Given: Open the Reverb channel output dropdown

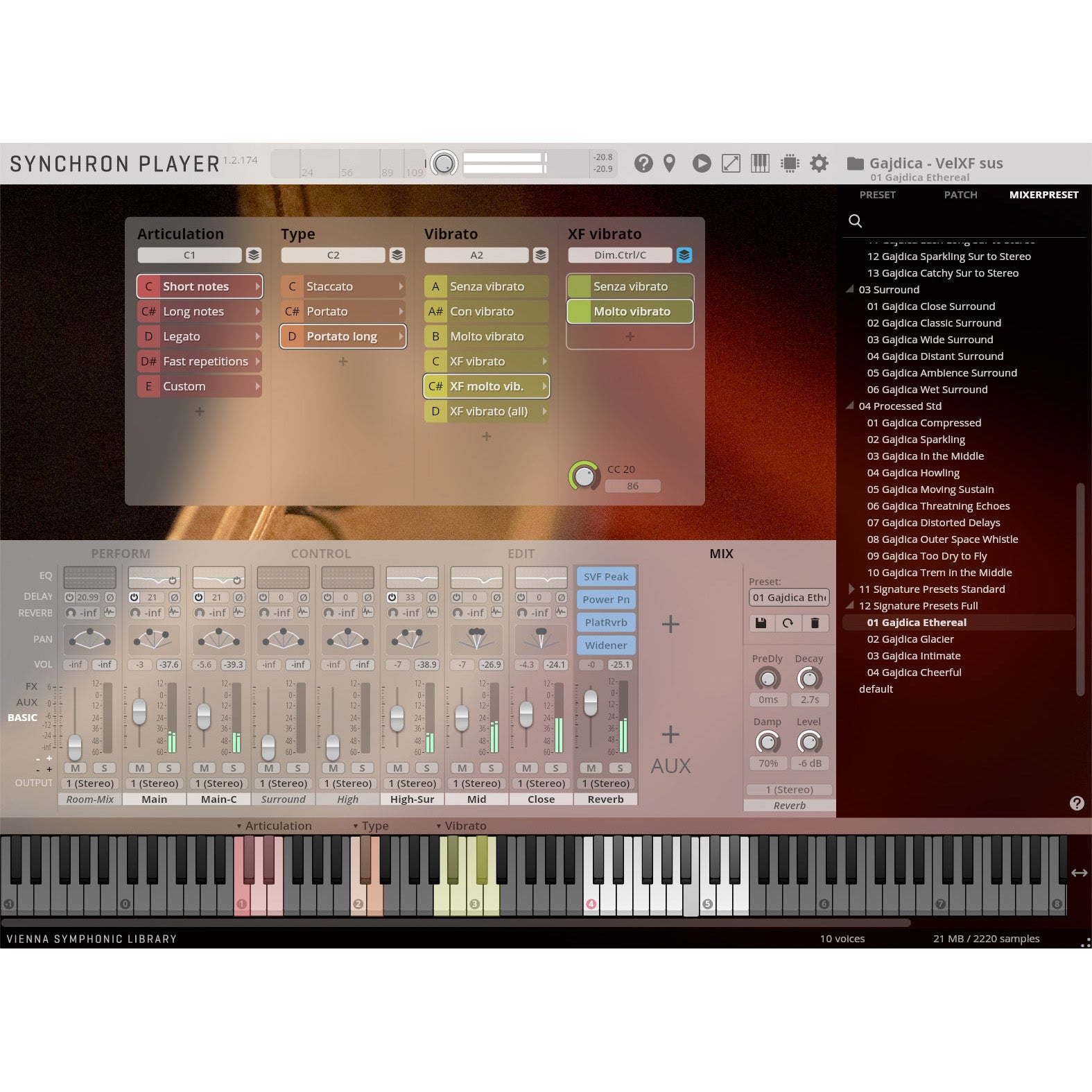Looking at the screenshot, I should click(605, 783).
